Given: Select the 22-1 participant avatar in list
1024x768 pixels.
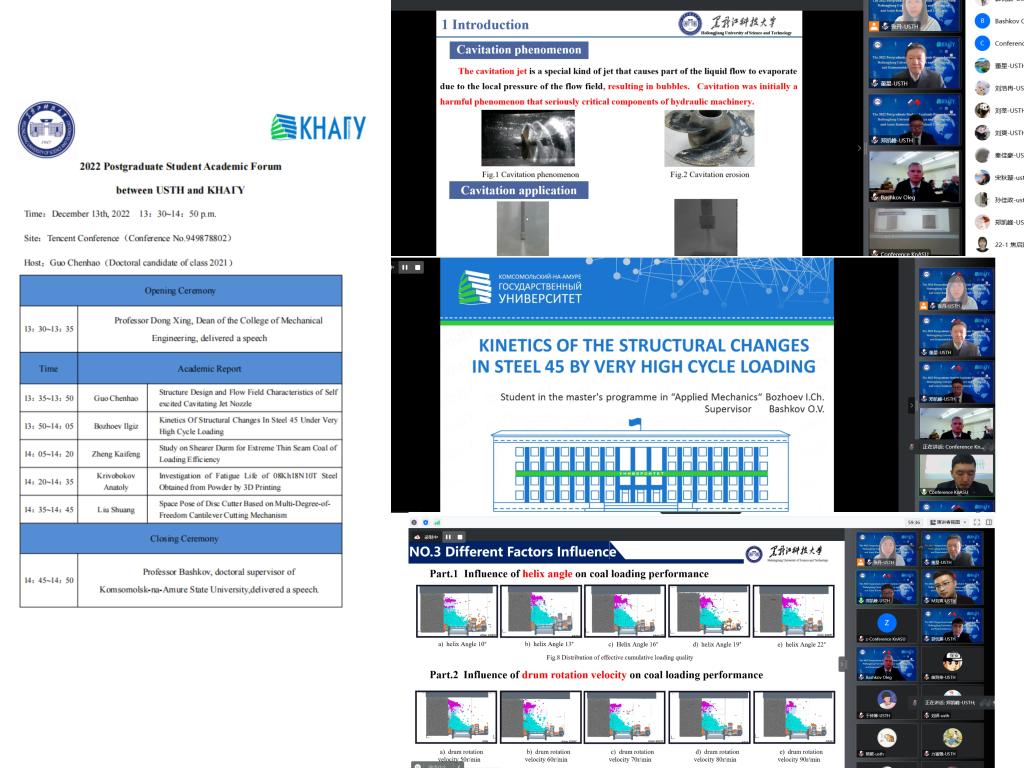Looking at the screenshot, I should (x=983, y=244).
